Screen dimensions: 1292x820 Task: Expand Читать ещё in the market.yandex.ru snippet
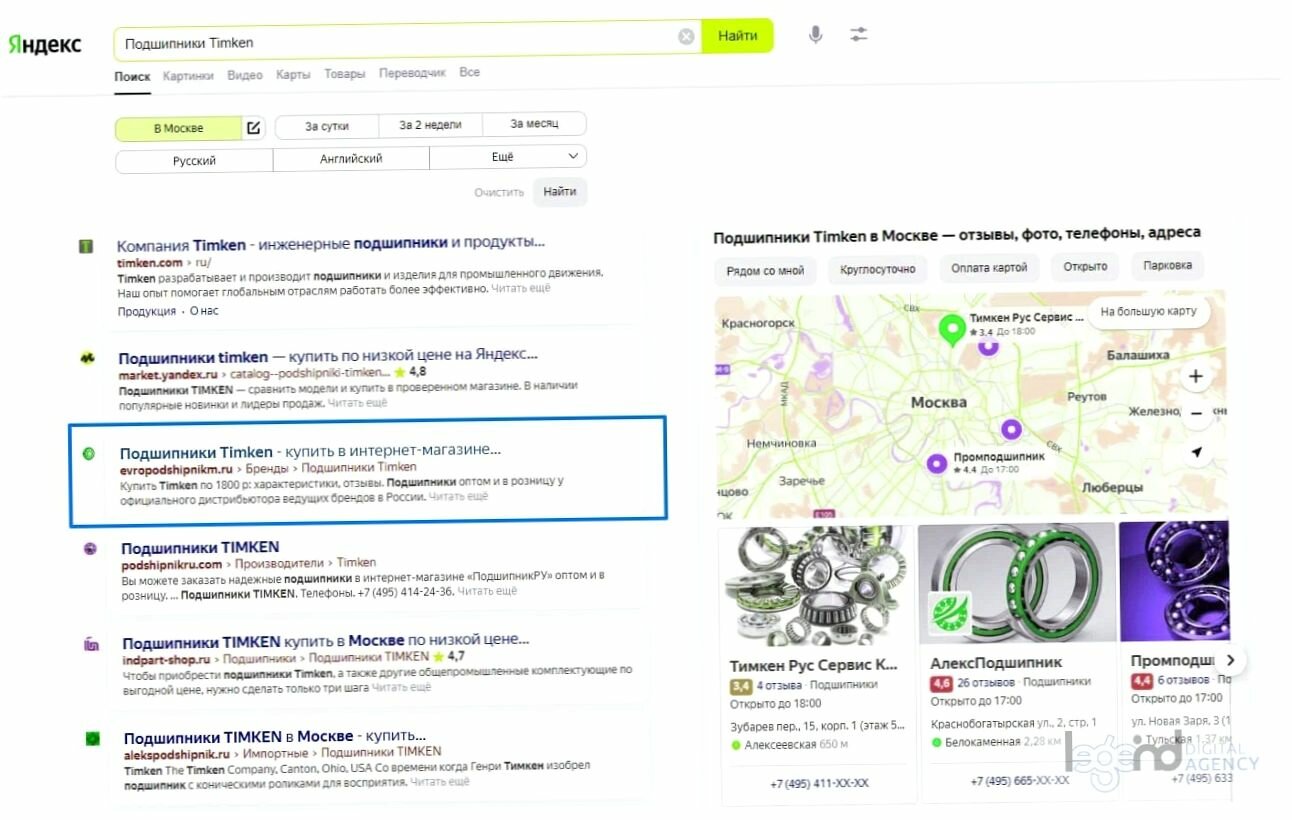click(x=357, y=403)
